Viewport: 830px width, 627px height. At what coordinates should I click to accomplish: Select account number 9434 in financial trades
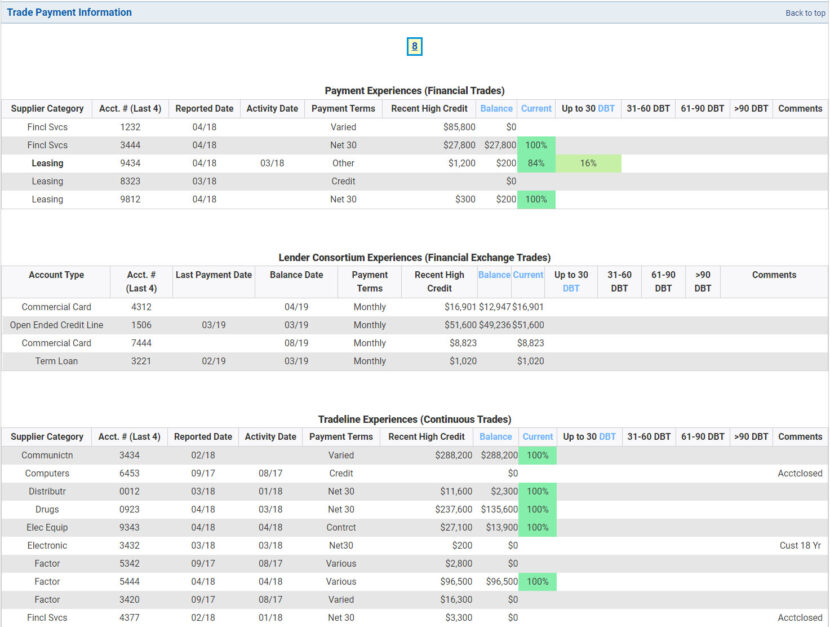pyautogui.click(x=129, y=163)
